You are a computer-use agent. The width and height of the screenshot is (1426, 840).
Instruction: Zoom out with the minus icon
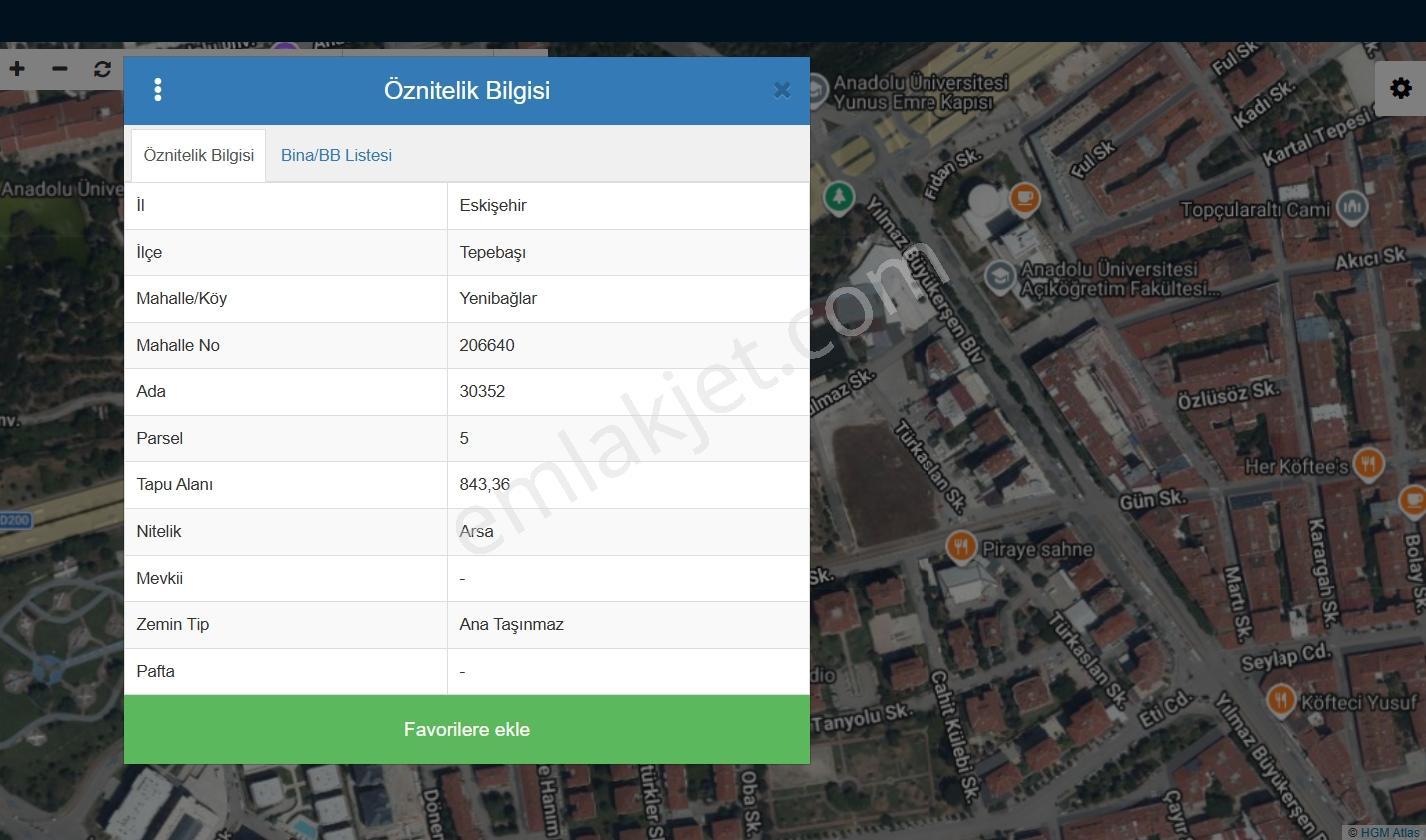[x=60, y=69]
